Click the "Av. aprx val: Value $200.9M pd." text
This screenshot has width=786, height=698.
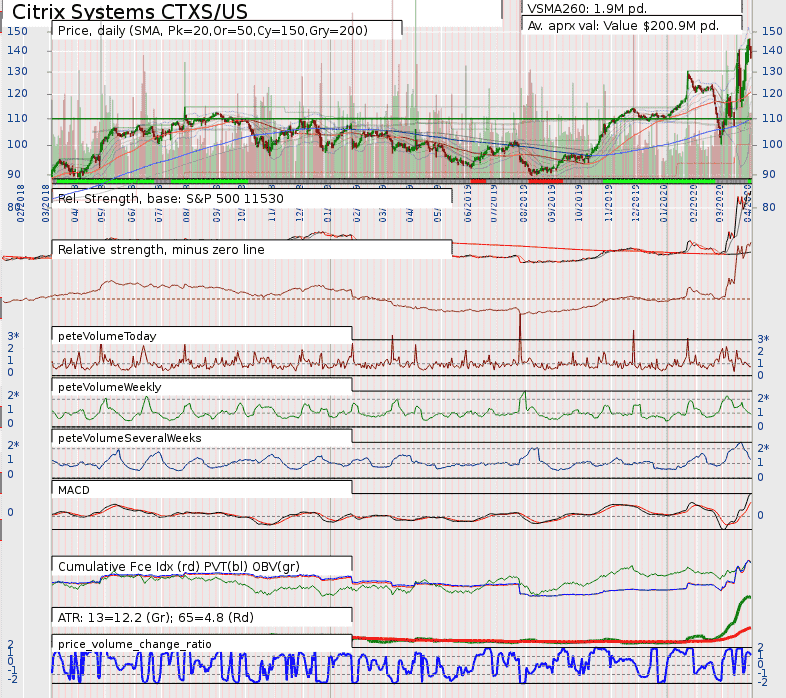[623, 26]
